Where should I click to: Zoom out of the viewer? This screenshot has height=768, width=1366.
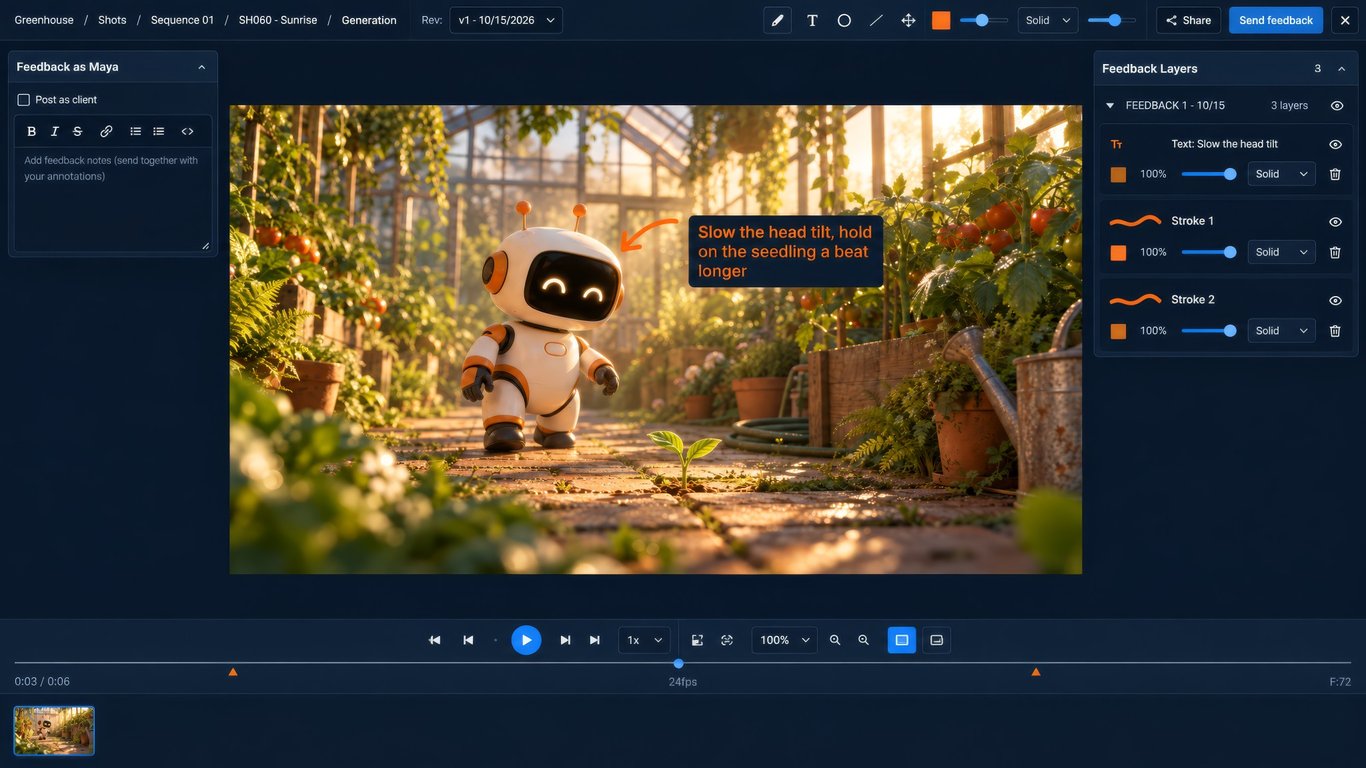point(863,640)
